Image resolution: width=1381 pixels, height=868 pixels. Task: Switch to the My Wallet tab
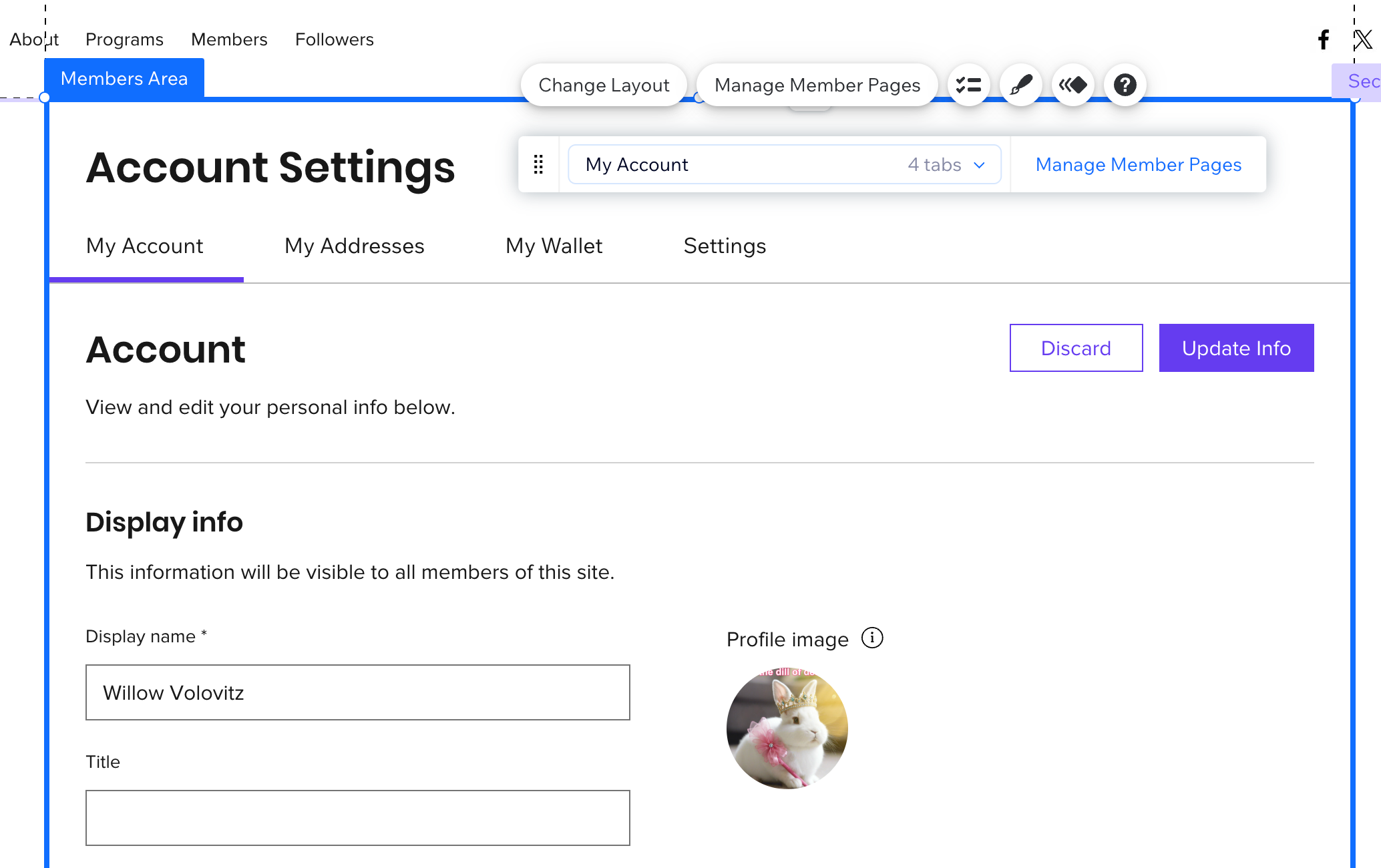(554, 246)
